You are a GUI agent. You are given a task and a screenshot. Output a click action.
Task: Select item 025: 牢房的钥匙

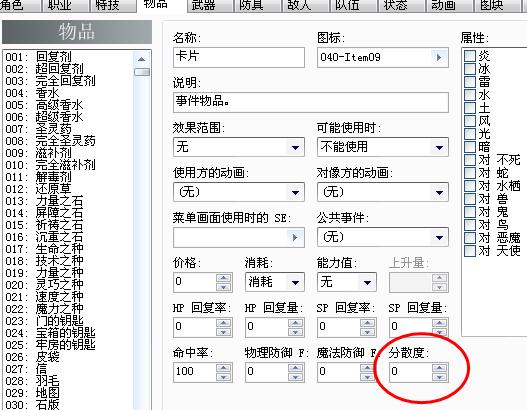pos(68,345)
